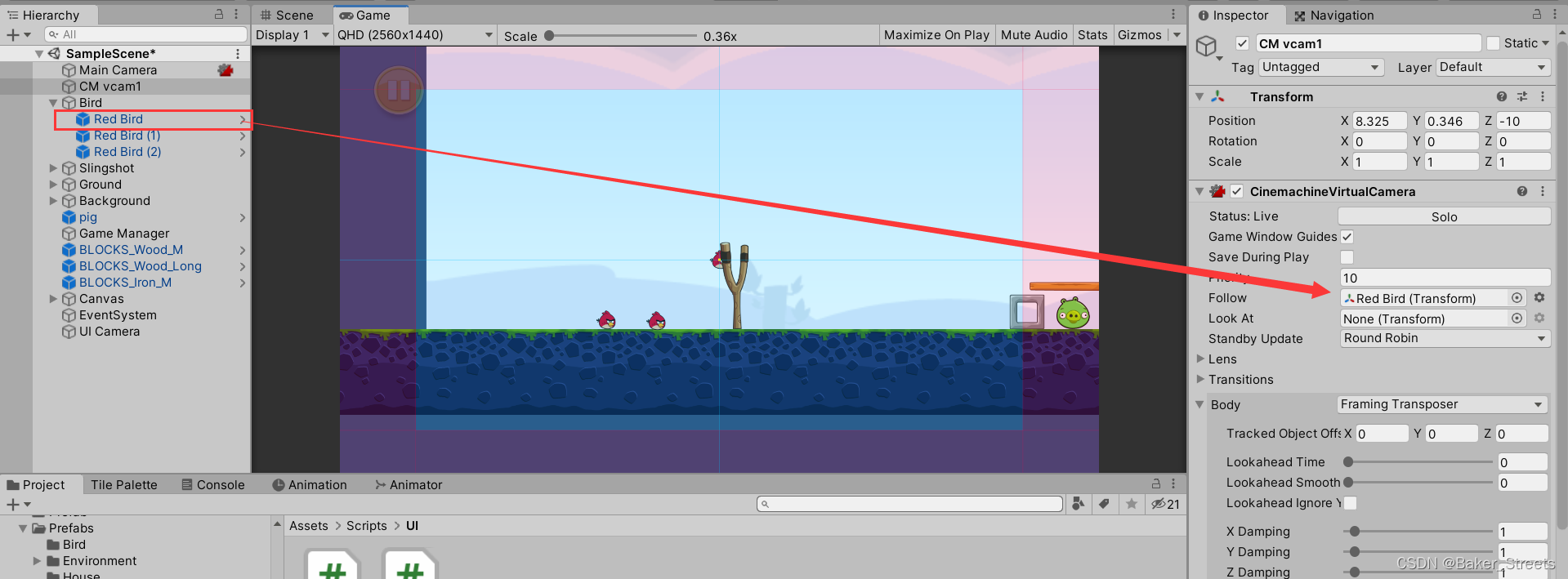Open the Tag Untagged dropdown
This screenshot has width=1568, height=579.
1321,67
